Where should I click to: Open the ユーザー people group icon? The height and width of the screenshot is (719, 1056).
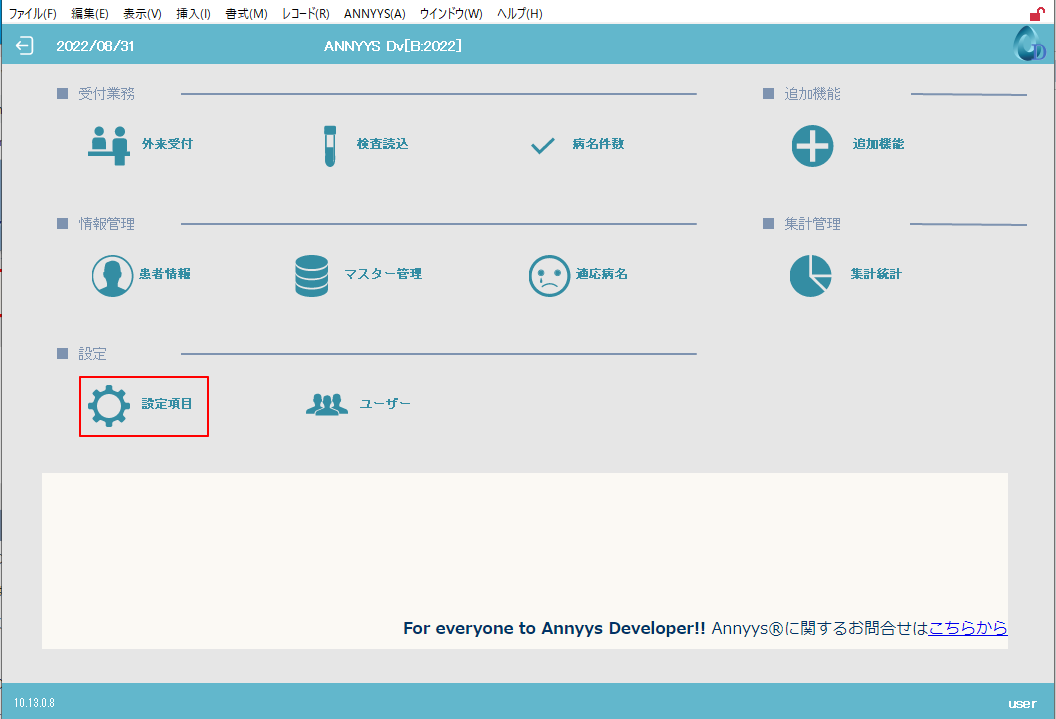(327, 404)
